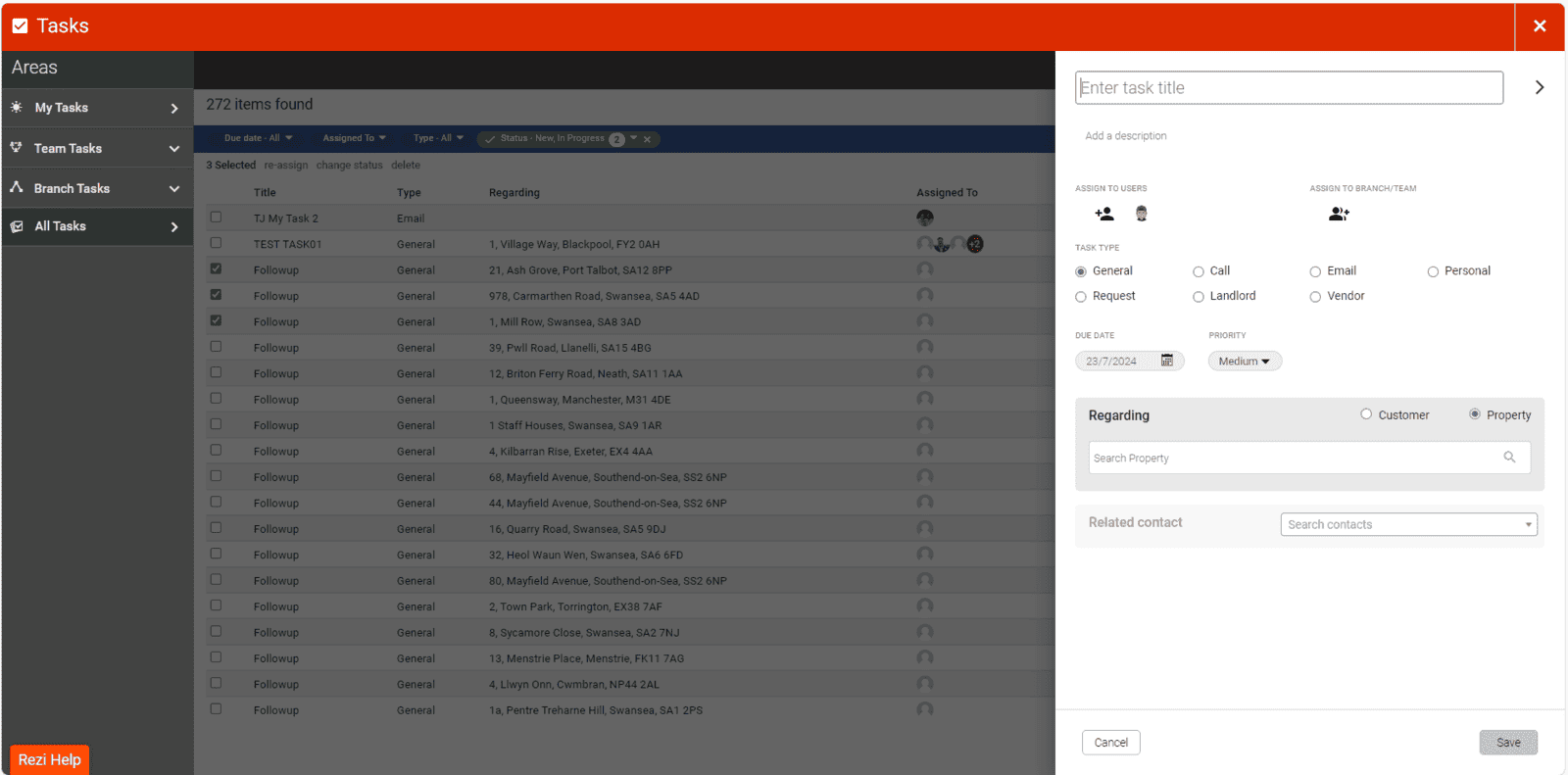Go to My Tasks area
The height and width of the screenshot is (775, 1568).
pyautogui.click(x=97, y=108)
